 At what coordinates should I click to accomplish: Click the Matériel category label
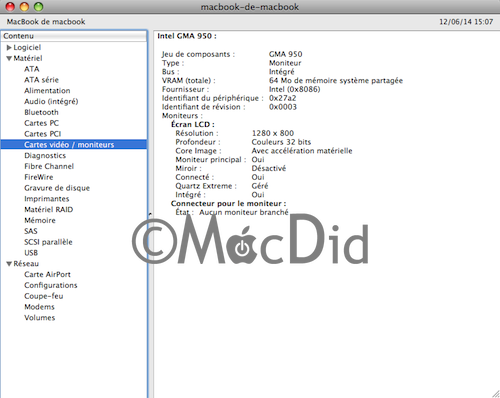coord(28,58)
